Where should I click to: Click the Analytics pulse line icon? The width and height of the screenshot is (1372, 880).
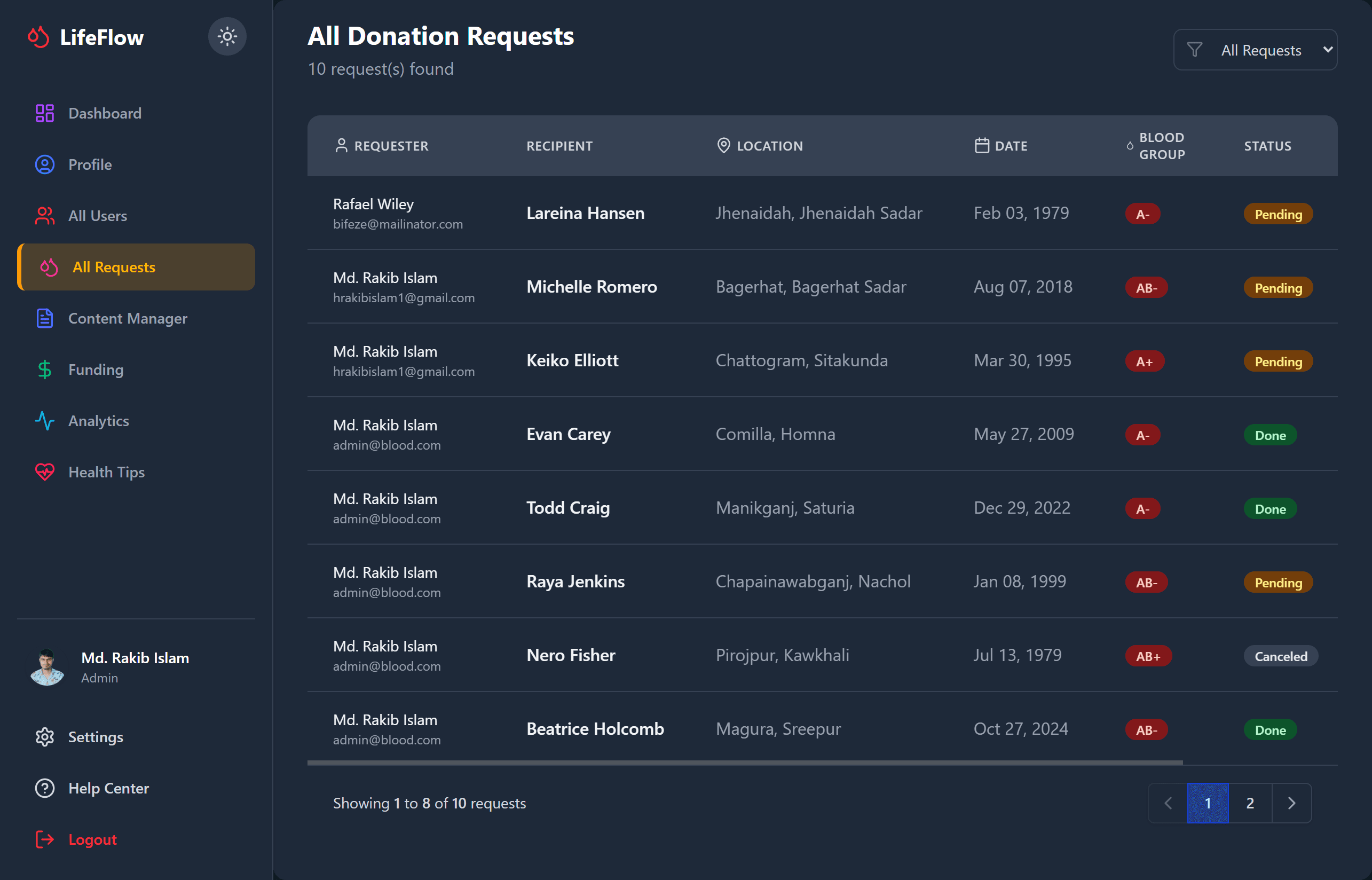tap(44, 421)
